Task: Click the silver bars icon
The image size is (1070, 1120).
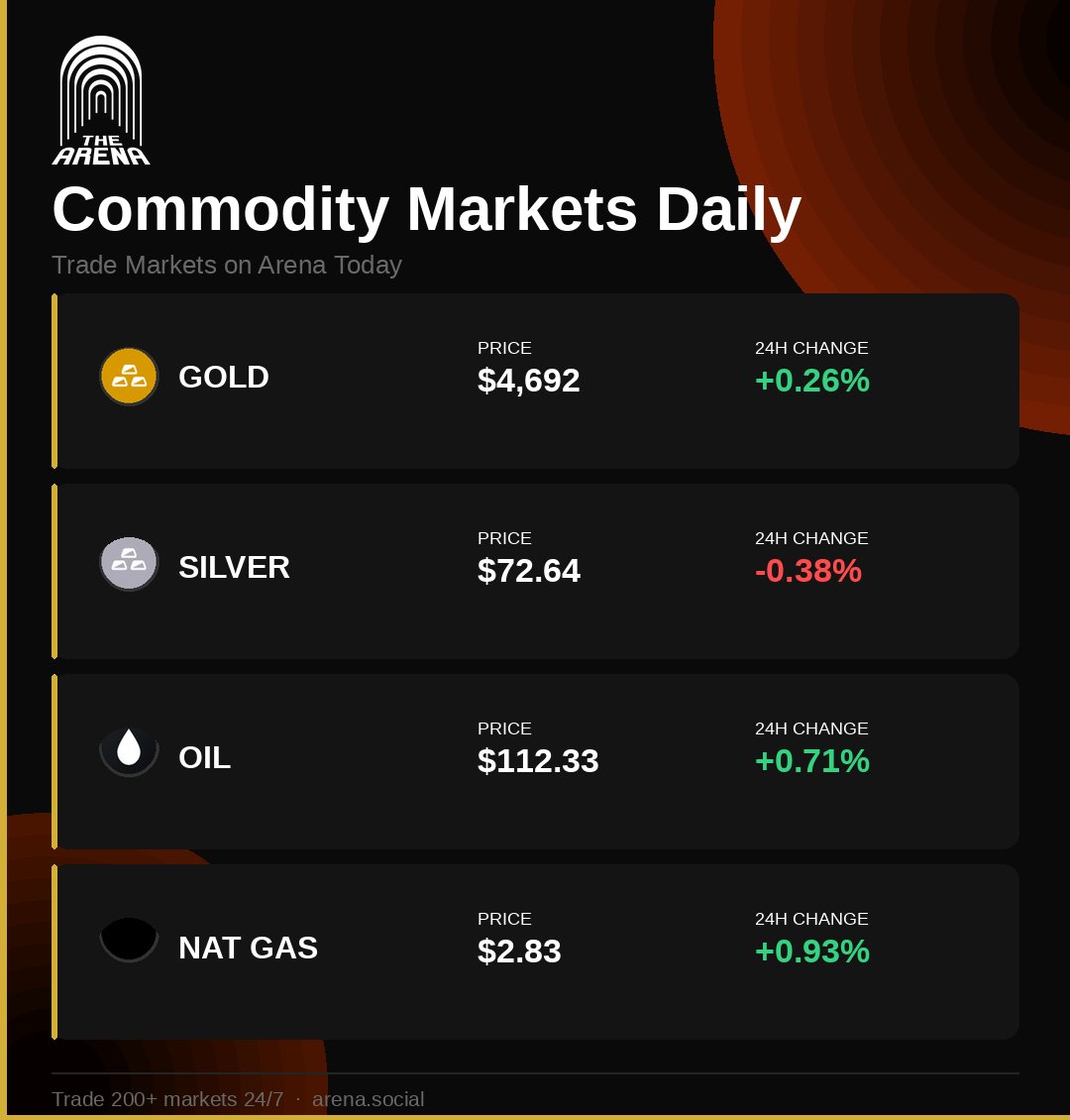Action: 129,563
